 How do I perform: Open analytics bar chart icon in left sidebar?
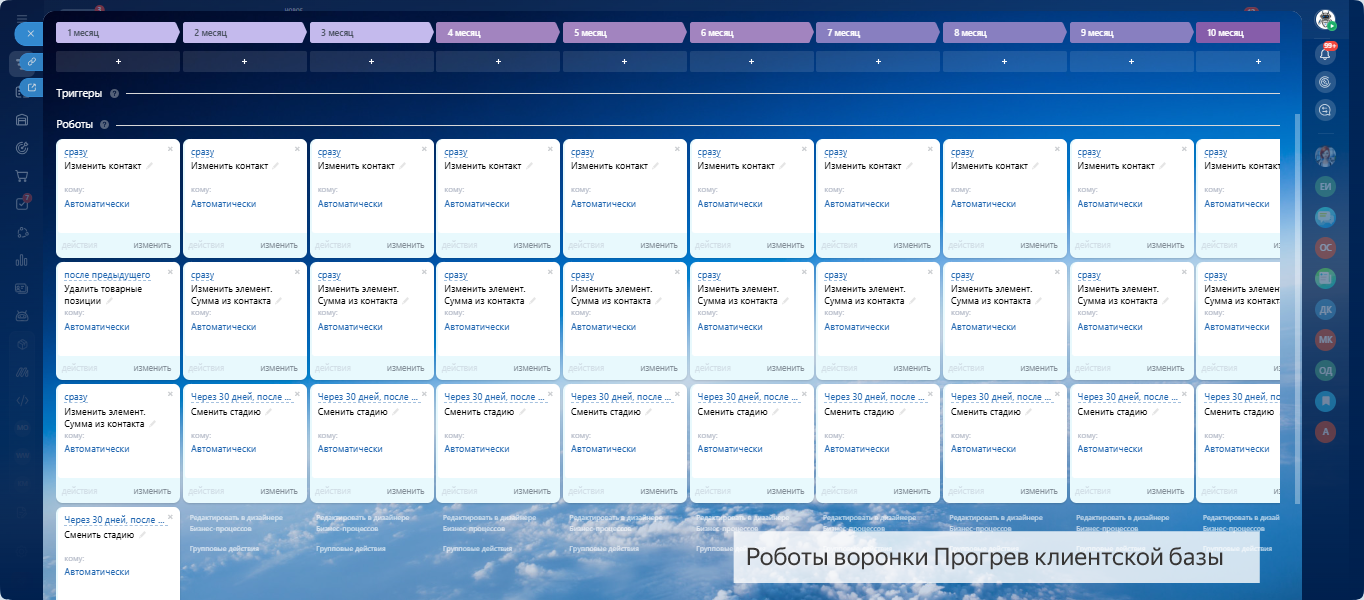point(22,260)
